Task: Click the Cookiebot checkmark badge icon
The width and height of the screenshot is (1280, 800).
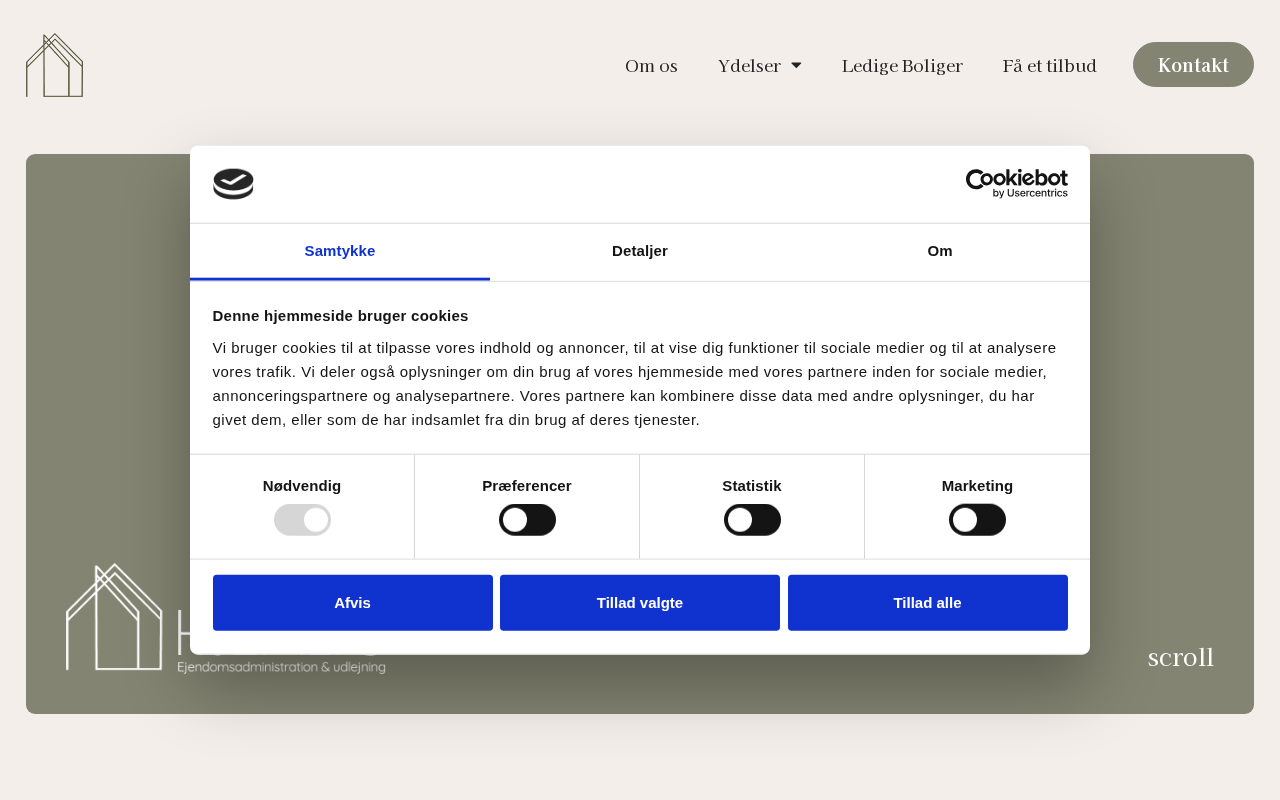Action: point(233,184)
